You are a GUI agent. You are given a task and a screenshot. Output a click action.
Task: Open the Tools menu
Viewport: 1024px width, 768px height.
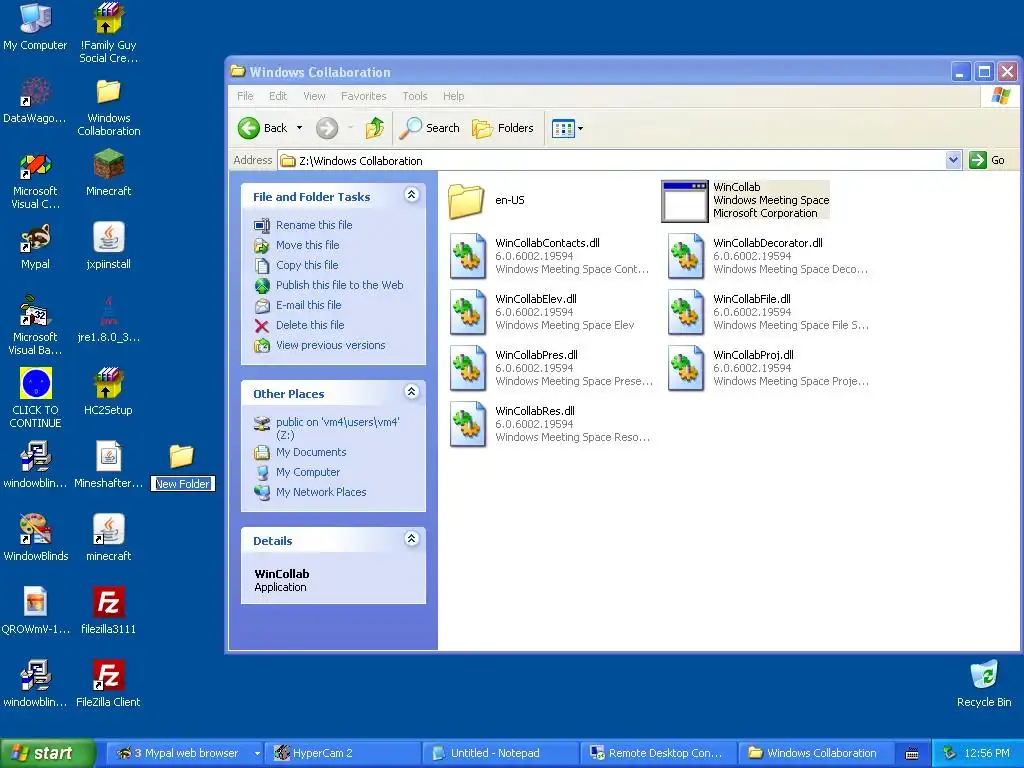[415, 96]
